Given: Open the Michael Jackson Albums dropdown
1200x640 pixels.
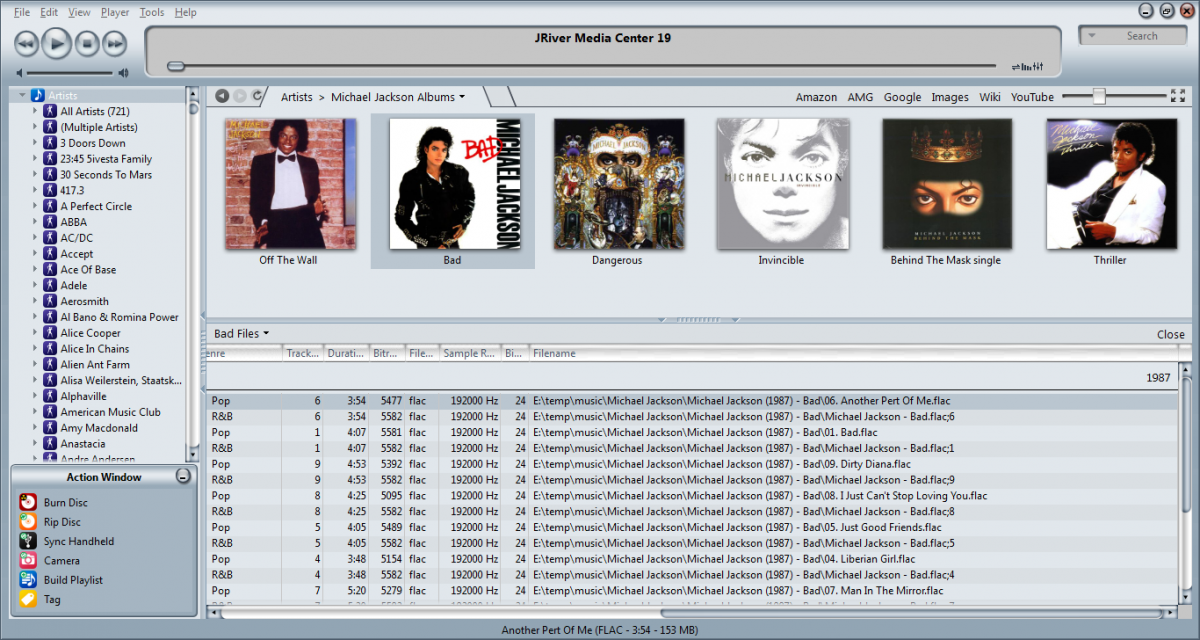Looking at the screenshot, I should tap(462, 97).
